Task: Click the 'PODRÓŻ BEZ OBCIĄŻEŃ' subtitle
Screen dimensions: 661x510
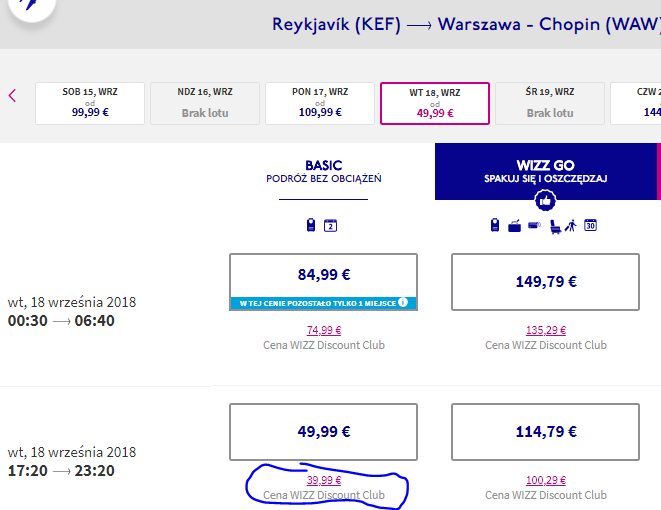Action: pyautogui.click(x=324, y=179)
